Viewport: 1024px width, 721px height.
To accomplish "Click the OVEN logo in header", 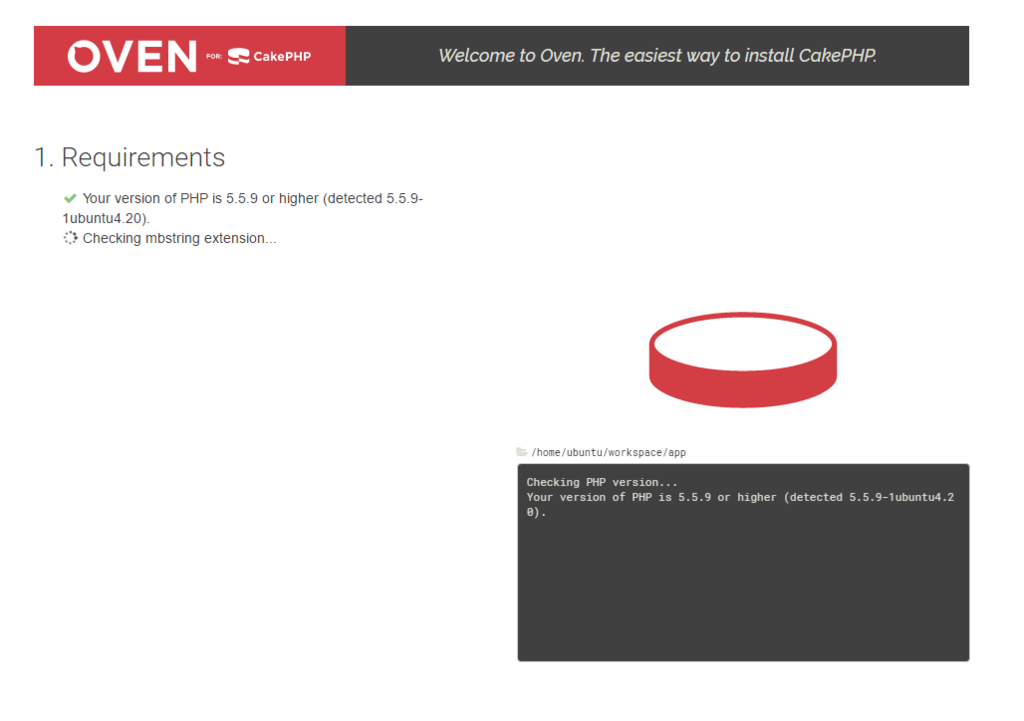I will (x=132, y=56).
